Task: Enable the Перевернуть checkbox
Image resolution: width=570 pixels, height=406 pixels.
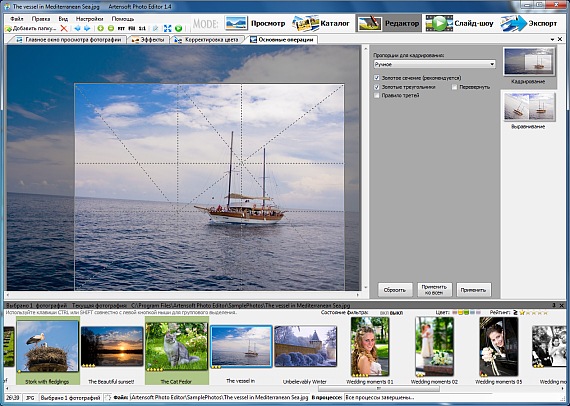Action: [454, 87]
